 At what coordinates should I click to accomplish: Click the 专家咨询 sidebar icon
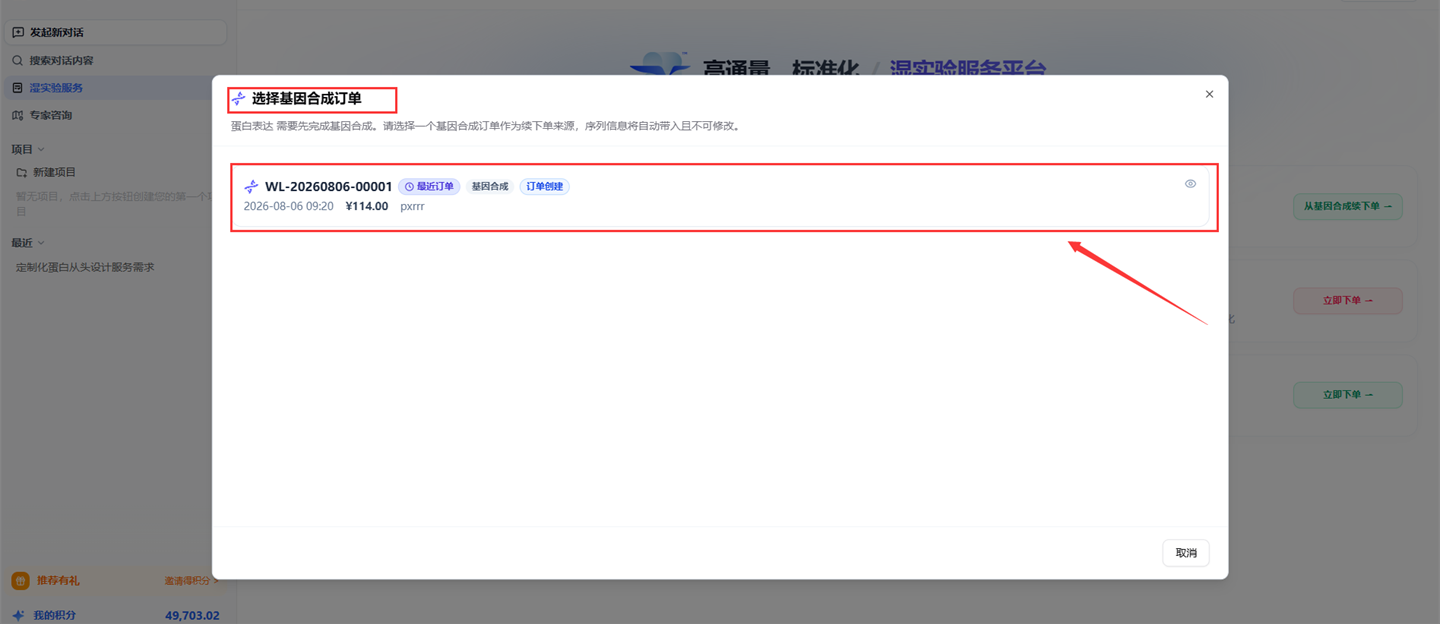click(x=18, y=115)
